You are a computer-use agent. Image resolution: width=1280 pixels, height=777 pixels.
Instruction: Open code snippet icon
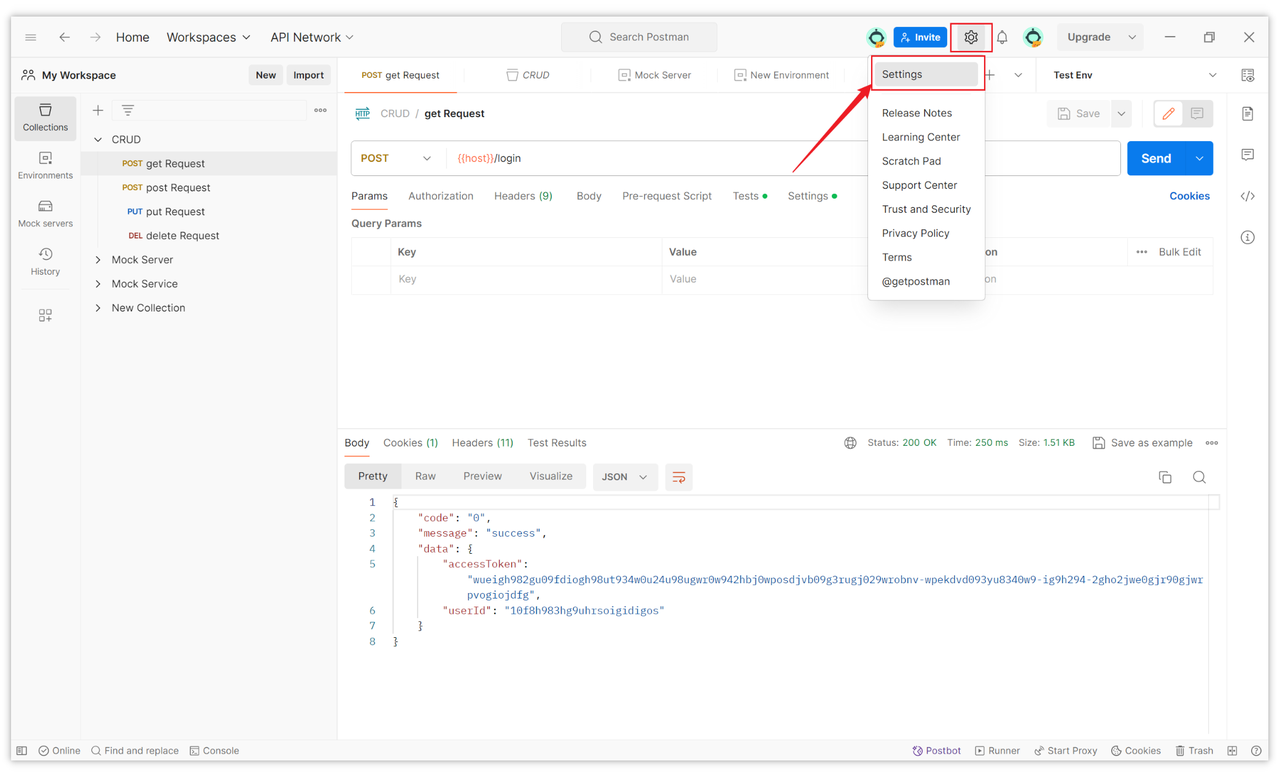(1248, 196)
